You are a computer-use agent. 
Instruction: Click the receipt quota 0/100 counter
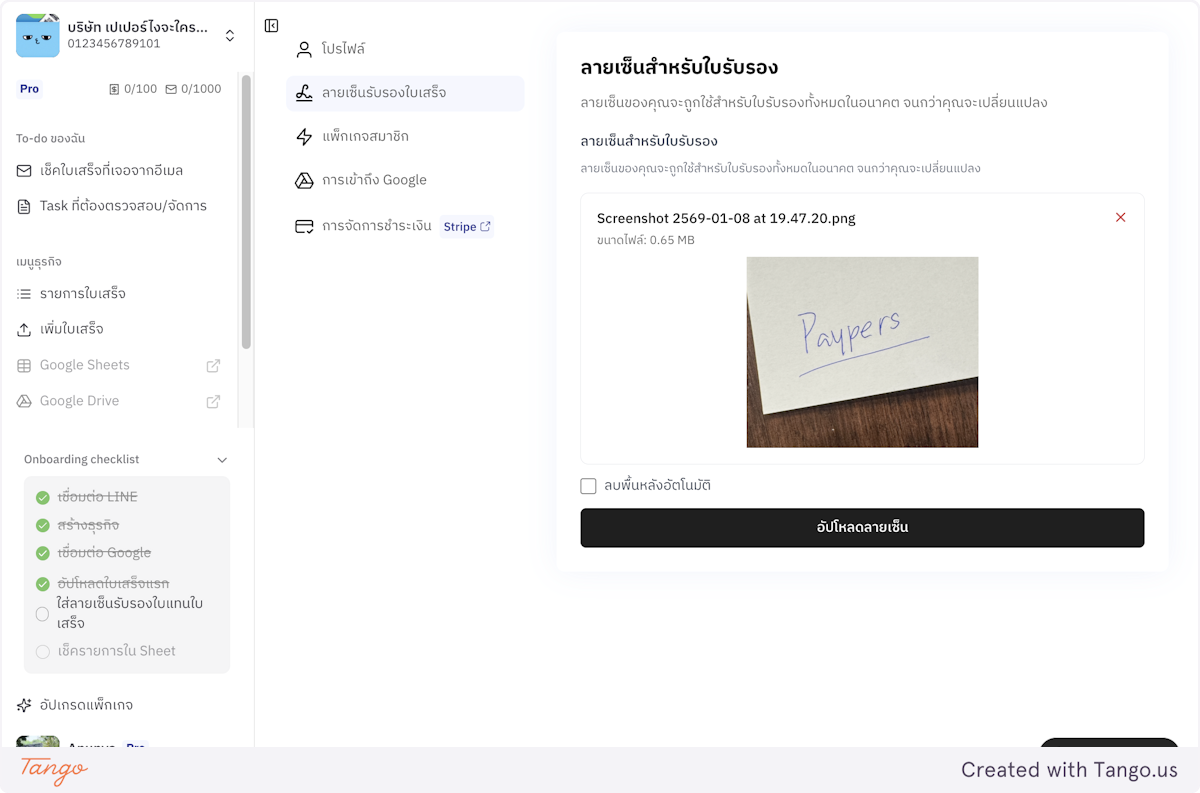coord(133,89)
